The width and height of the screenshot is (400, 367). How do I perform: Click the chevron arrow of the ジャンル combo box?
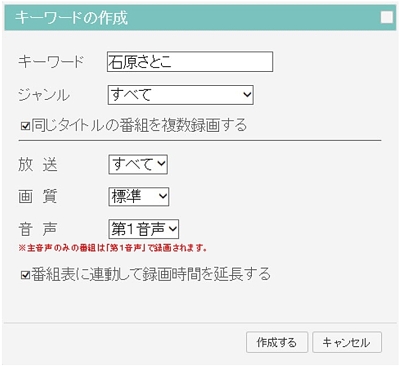tap(247, 95)
